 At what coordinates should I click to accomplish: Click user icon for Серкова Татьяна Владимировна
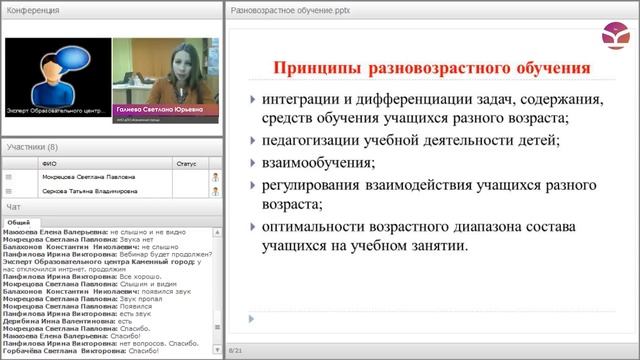point(215,191)
